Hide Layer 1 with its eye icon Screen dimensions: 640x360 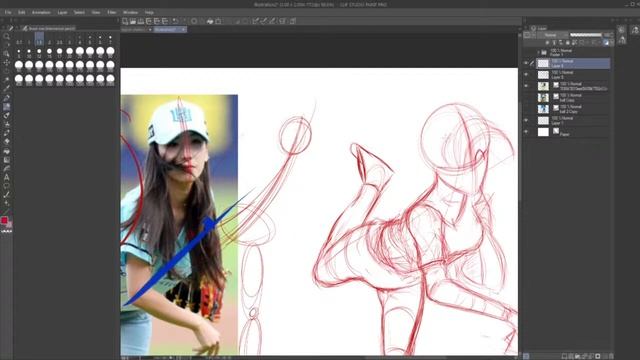pyautogui.click(x=526, y=120)
